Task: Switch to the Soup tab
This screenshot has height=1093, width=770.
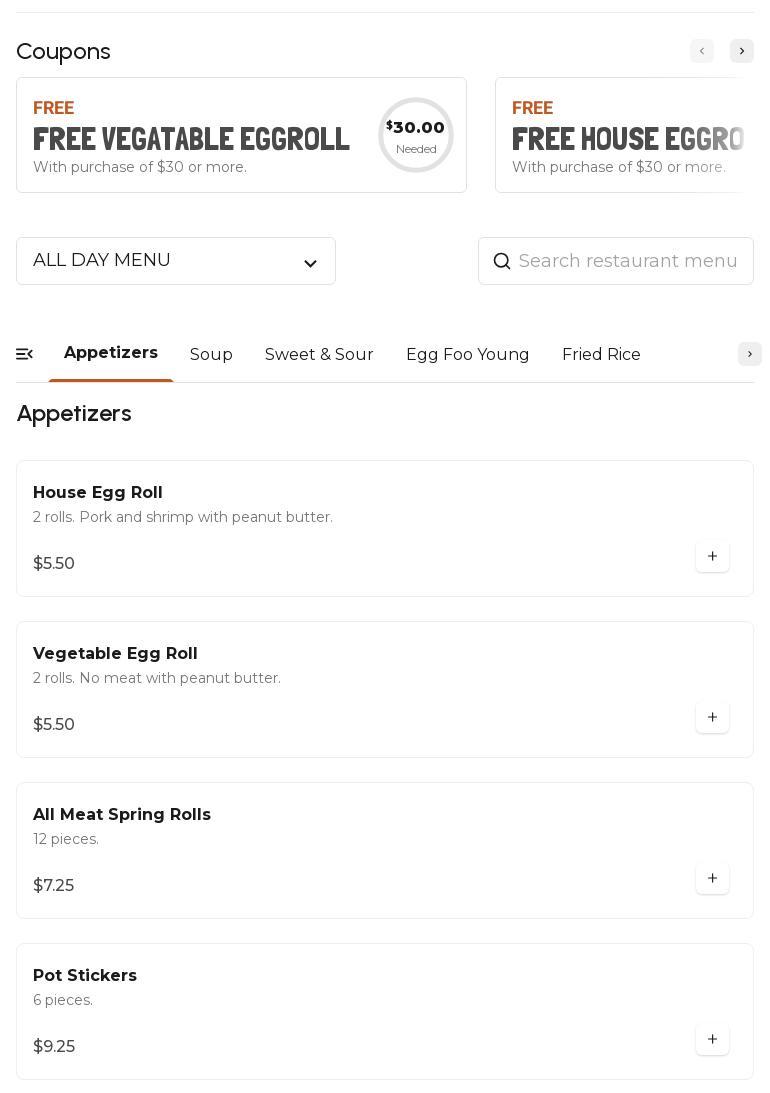Action: click(x=211, y=355)
